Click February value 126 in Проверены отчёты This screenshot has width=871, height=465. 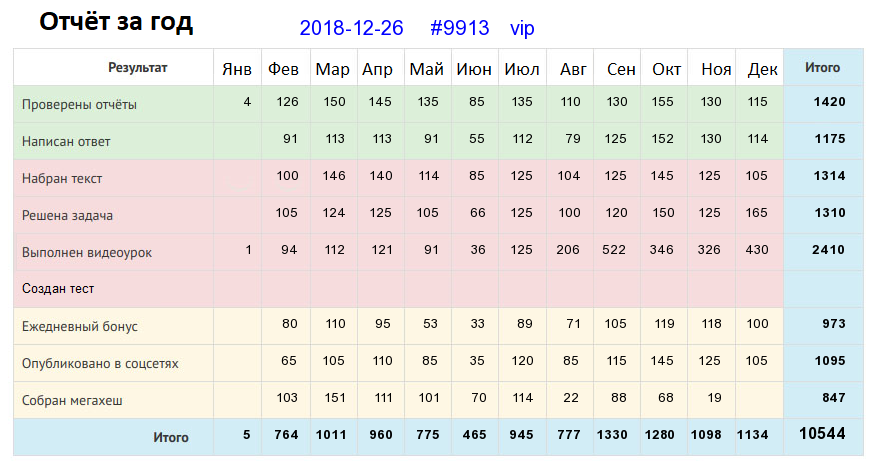[287, 102]
